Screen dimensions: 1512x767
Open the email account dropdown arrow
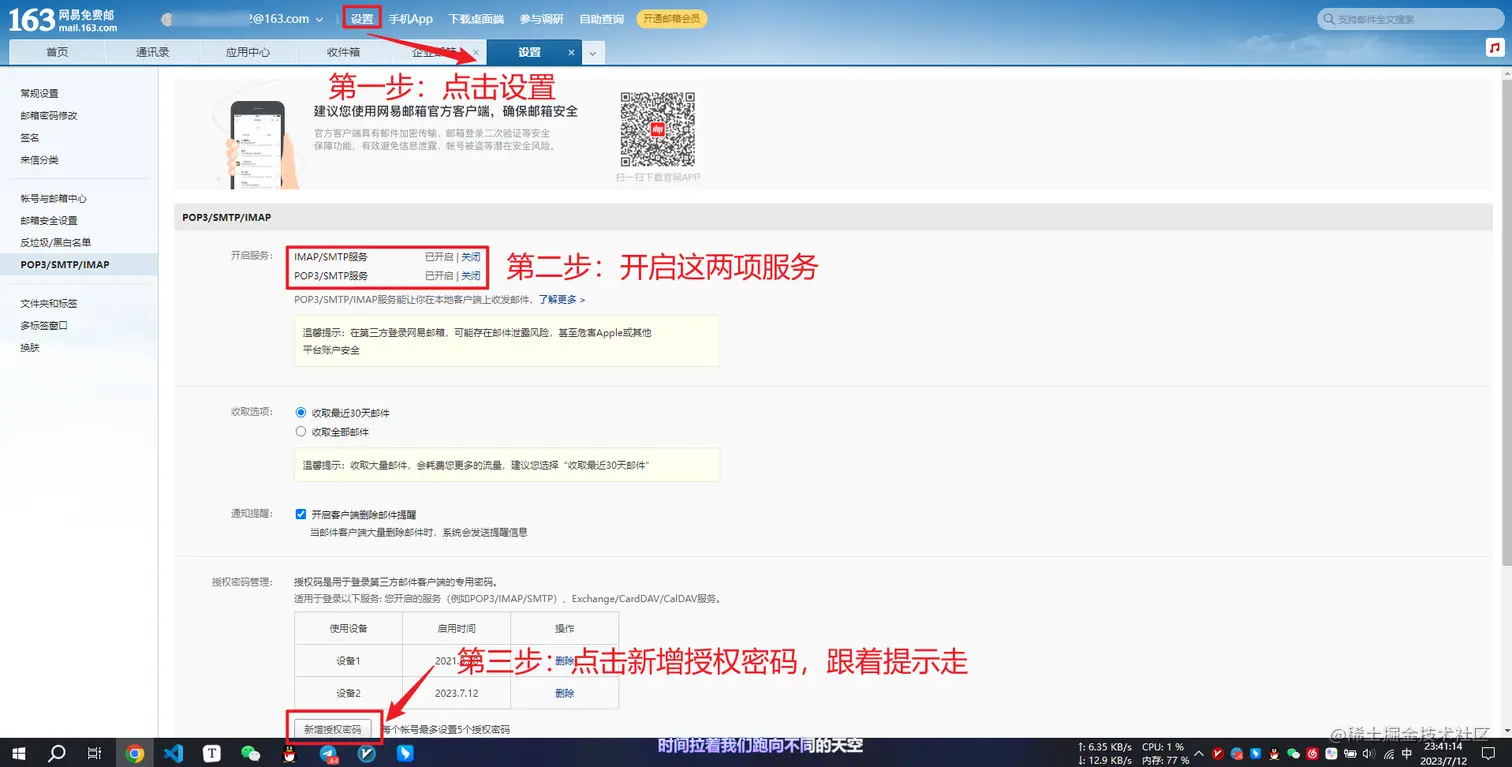(x=320, y=18)
